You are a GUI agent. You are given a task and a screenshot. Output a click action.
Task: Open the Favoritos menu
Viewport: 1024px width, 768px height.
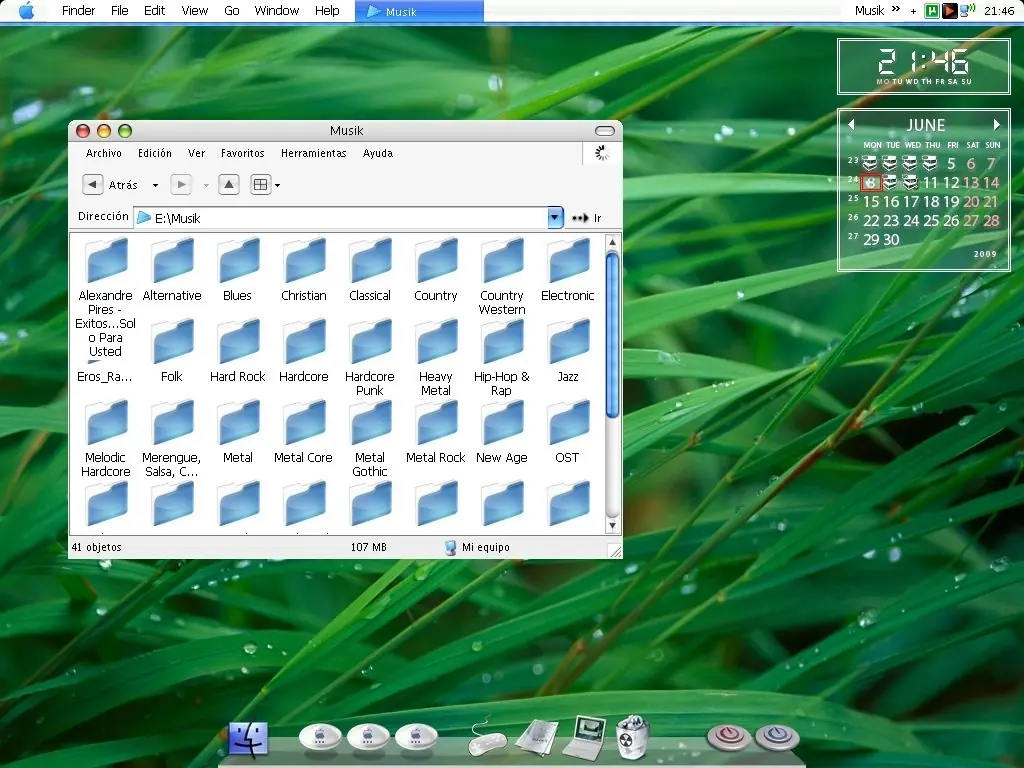(243, 153)
